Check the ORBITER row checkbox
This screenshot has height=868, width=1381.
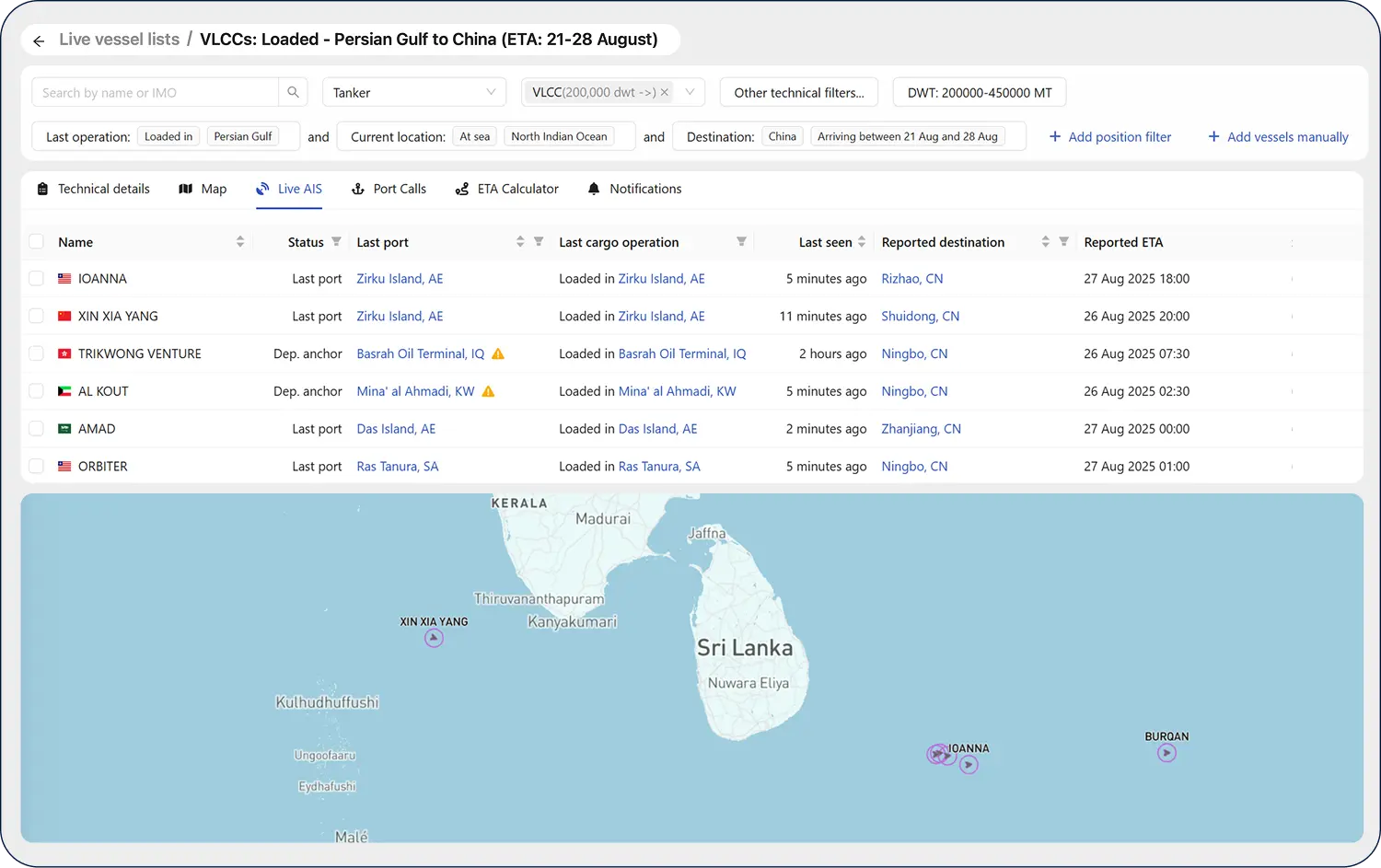point(37,467)
